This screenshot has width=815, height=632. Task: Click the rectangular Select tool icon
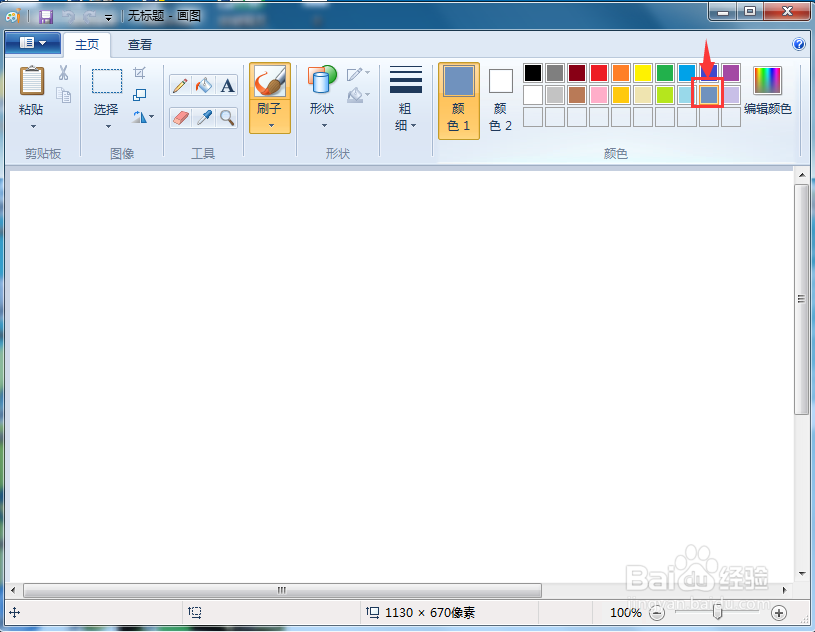click(x=107, y=81)
